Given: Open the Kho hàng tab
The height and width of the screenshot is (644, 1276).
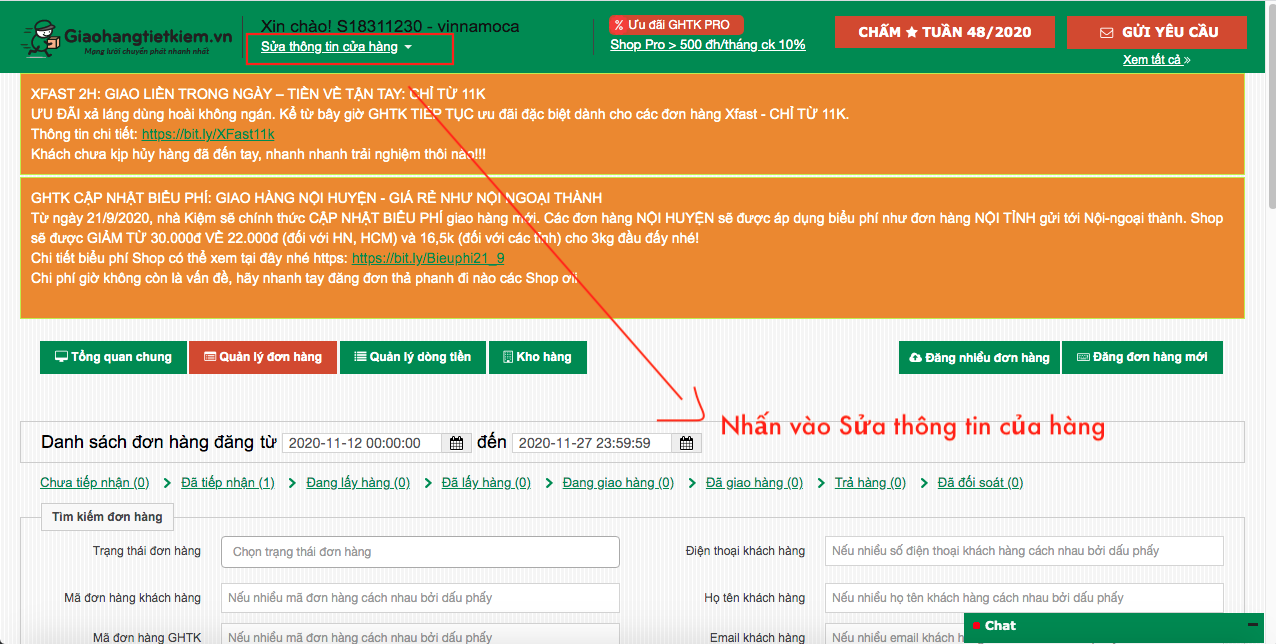Looking at the screenshot, I should coord(538,358).
